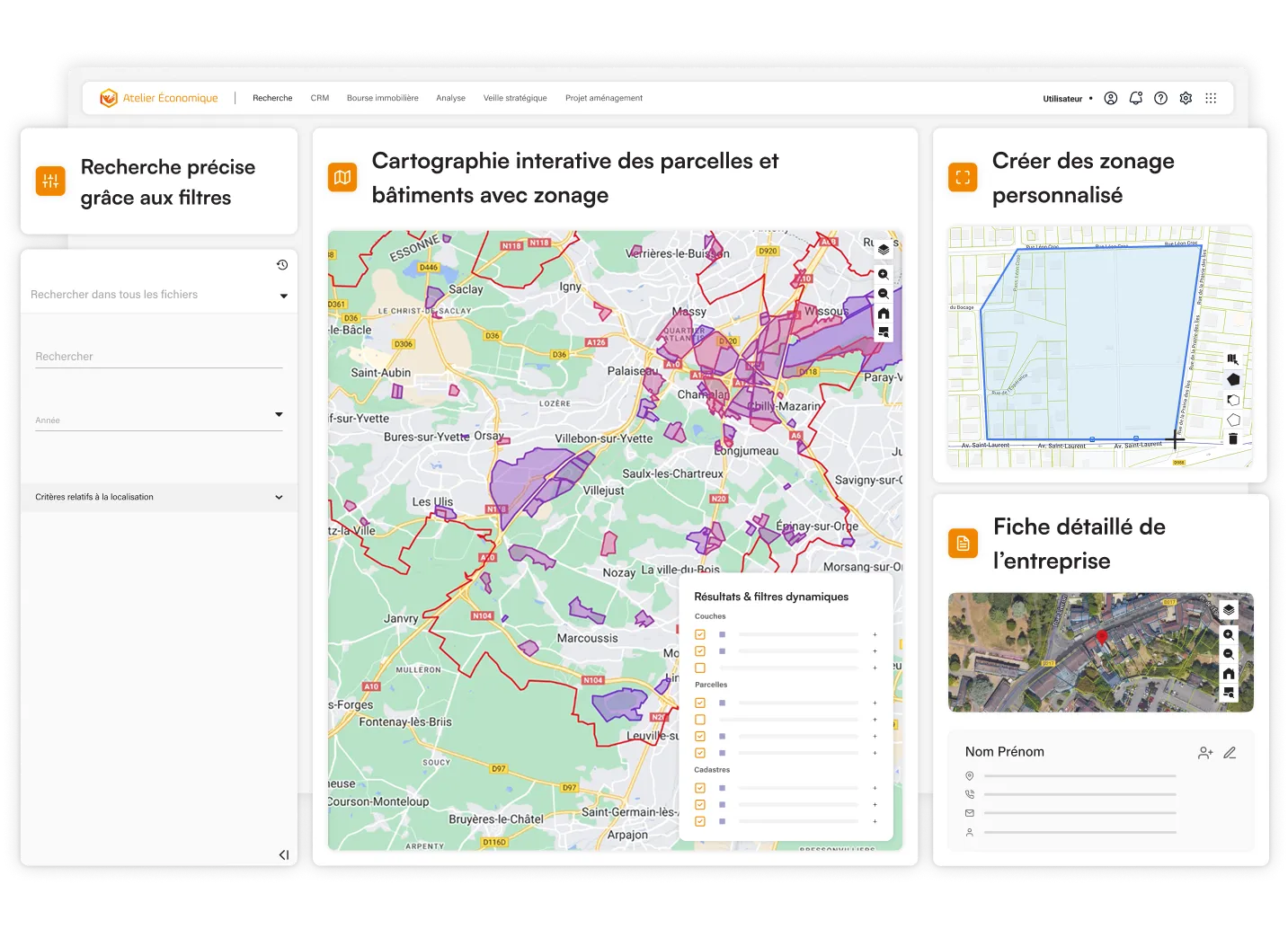
Task: Click the satellite map thumbnail
Action: [x=1101, y=652]
